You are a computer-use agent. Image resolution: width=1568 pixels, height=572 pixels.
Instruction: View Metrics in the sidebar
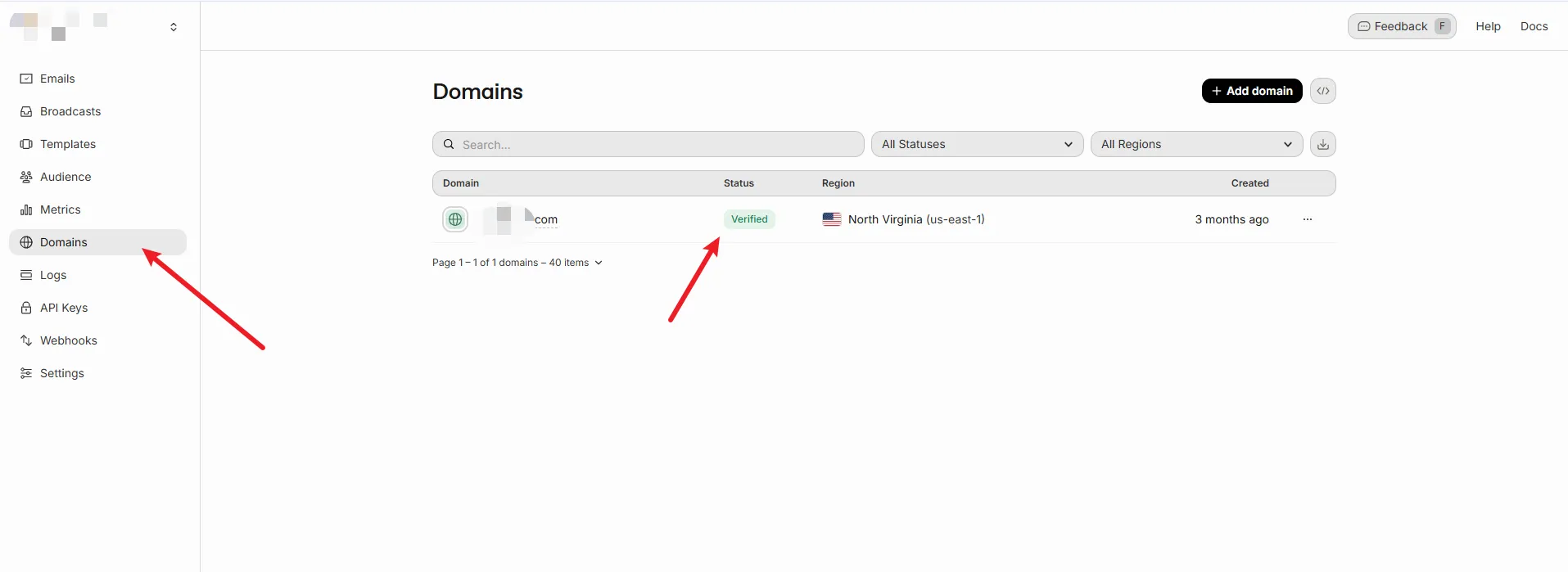coord(61,209)
